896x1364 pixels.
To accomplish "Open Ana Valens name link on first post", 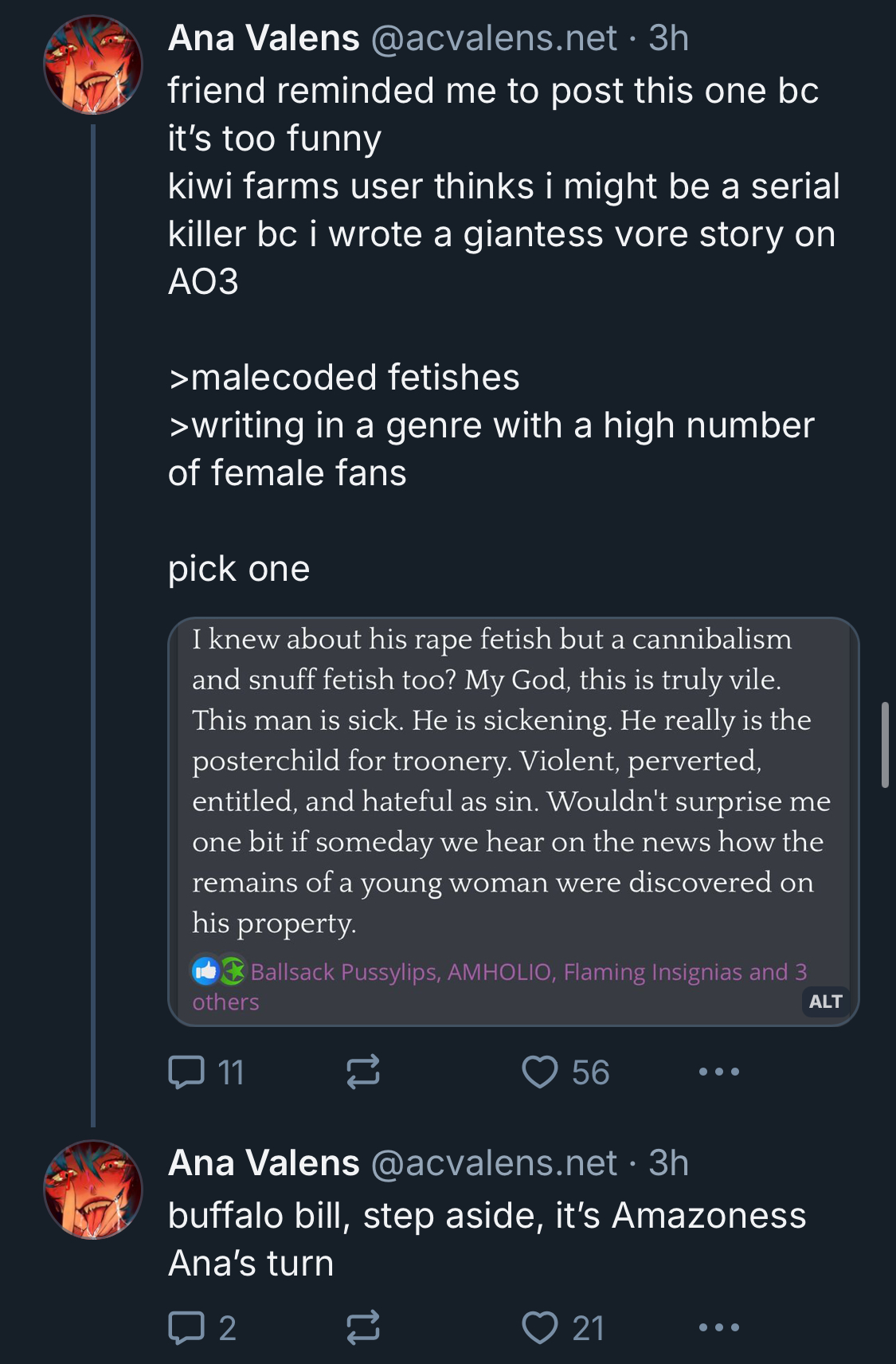I will 264,38.
